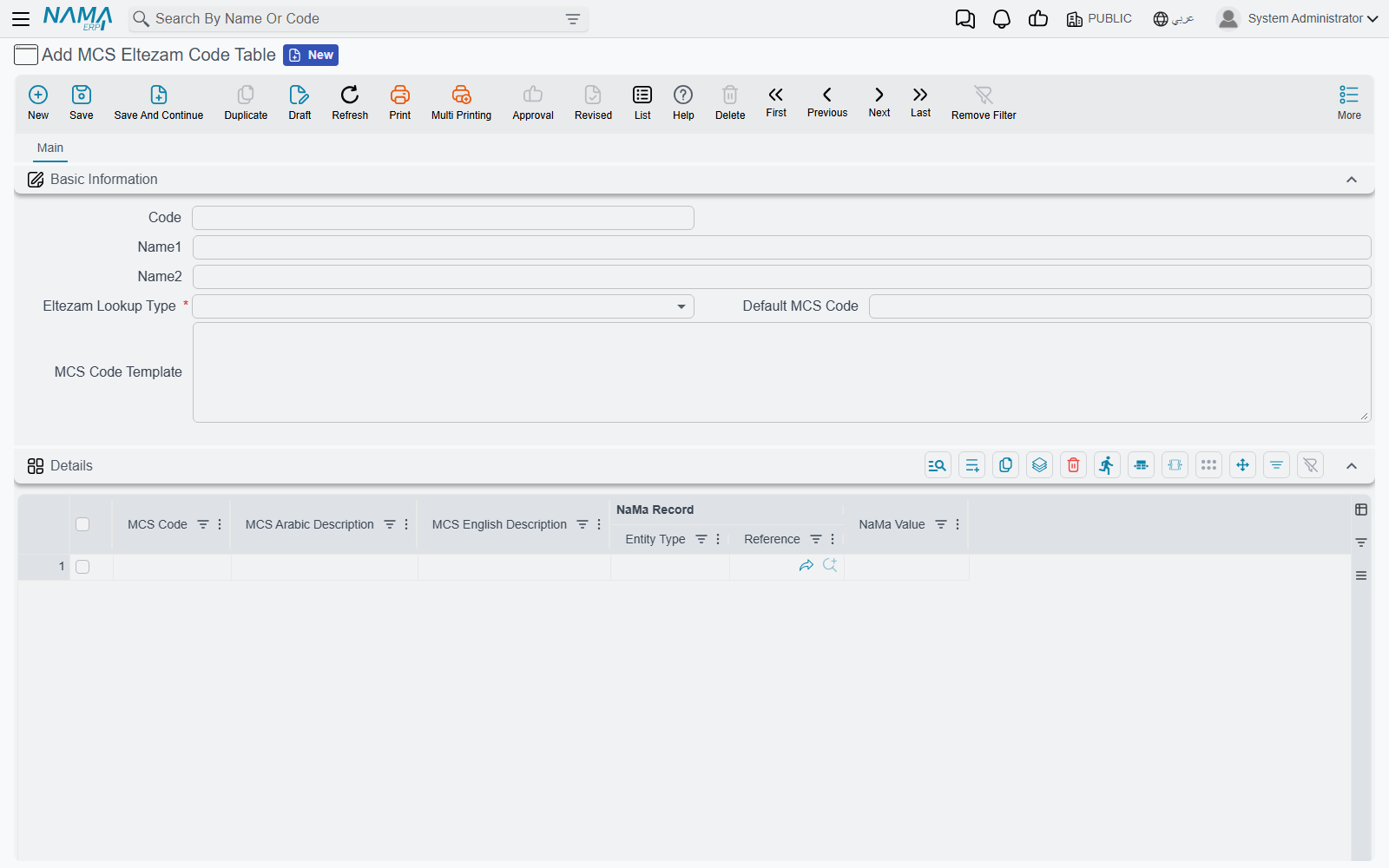Screen dimensions: 1389x868
Task: Click Remove Filter icon
Action: pyautogui.click(x=984, y=102)
